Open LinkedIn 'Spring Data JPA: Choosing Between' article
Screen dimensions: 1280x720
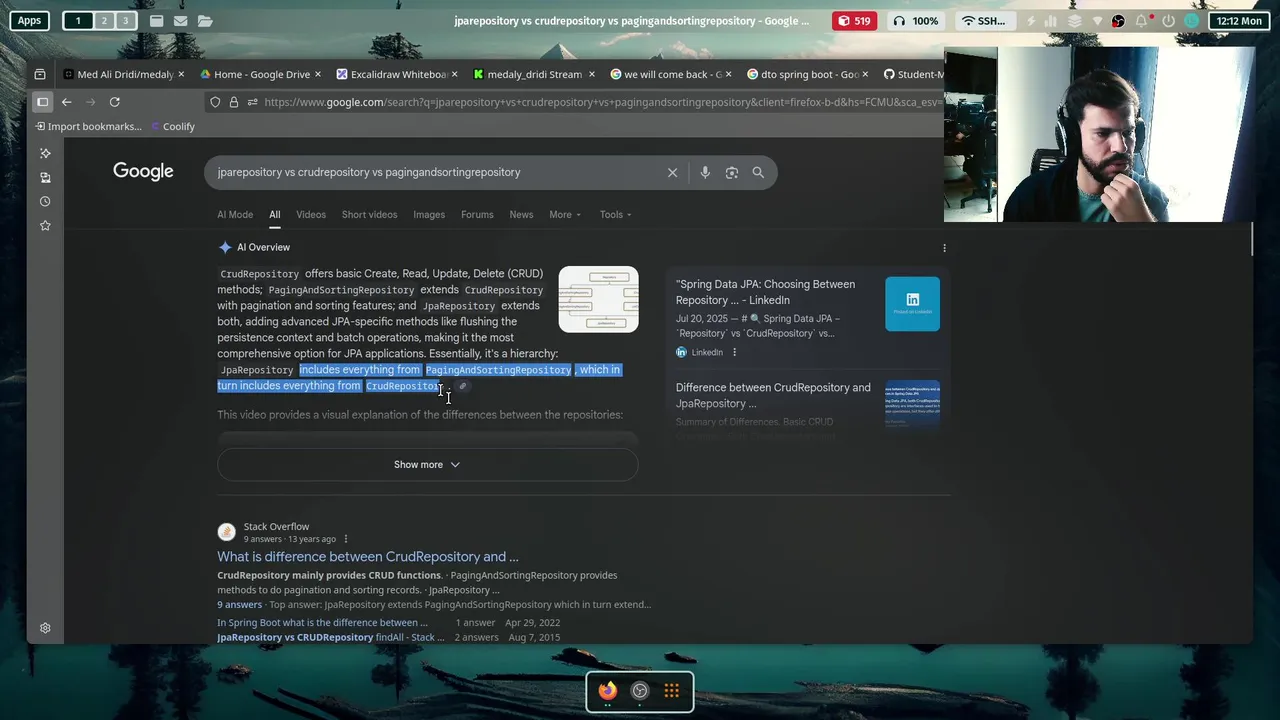click(765, 292)
